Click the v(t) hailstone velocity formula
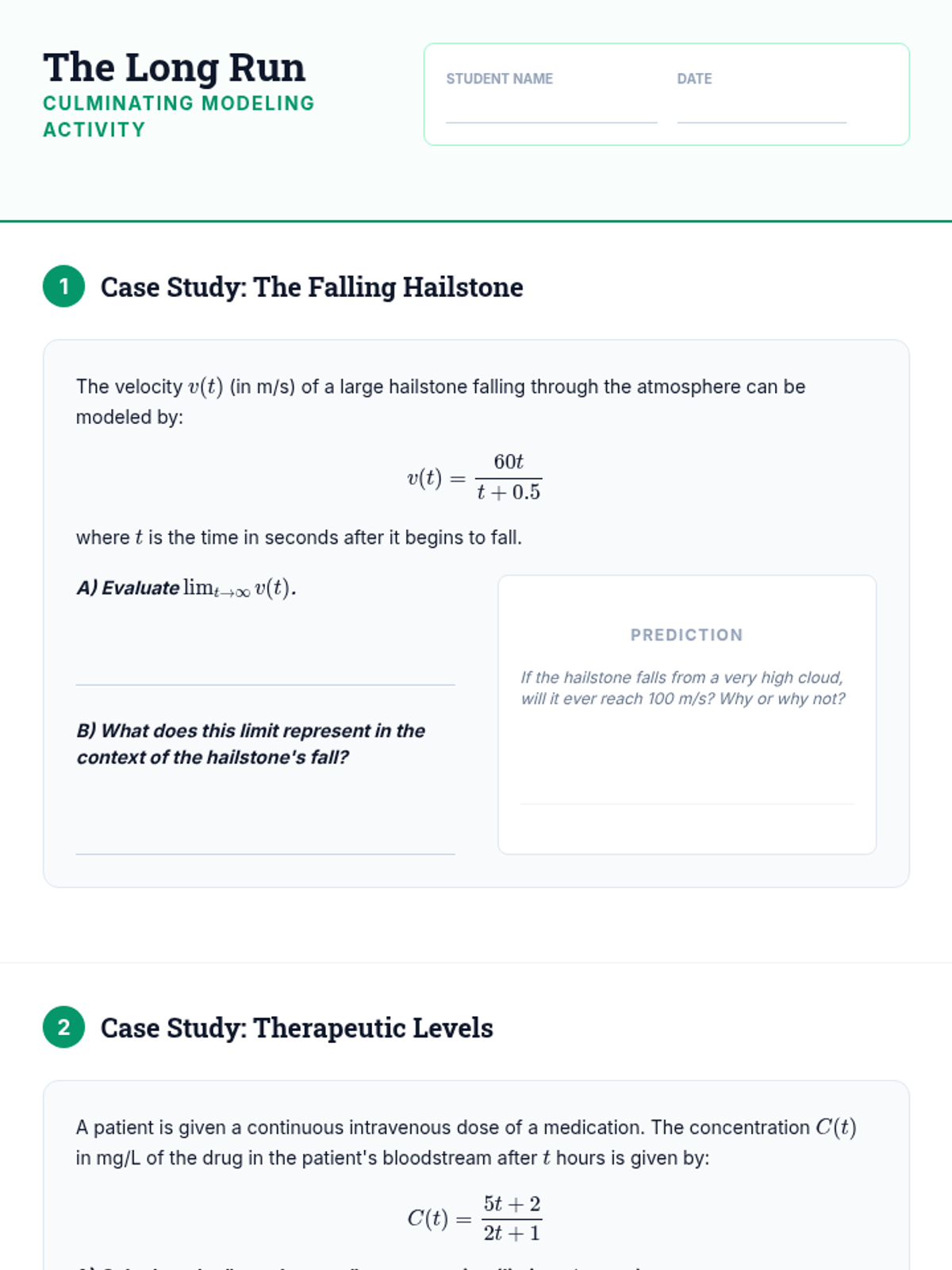 [474, 477]
